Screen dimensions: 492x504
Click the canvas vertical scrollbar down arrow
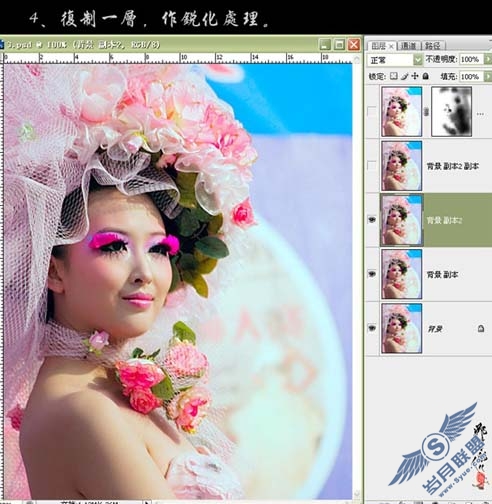357,493
